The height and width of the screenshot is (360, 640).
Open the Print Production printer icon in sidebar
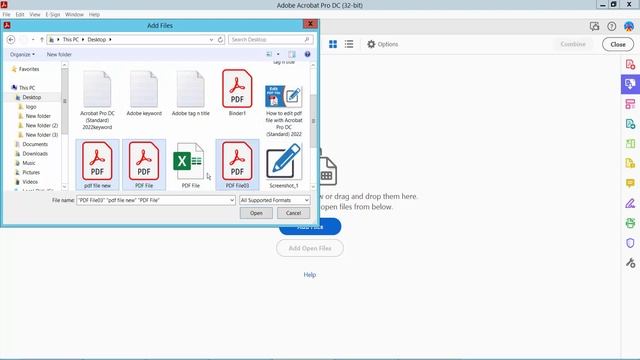point(630,223)
